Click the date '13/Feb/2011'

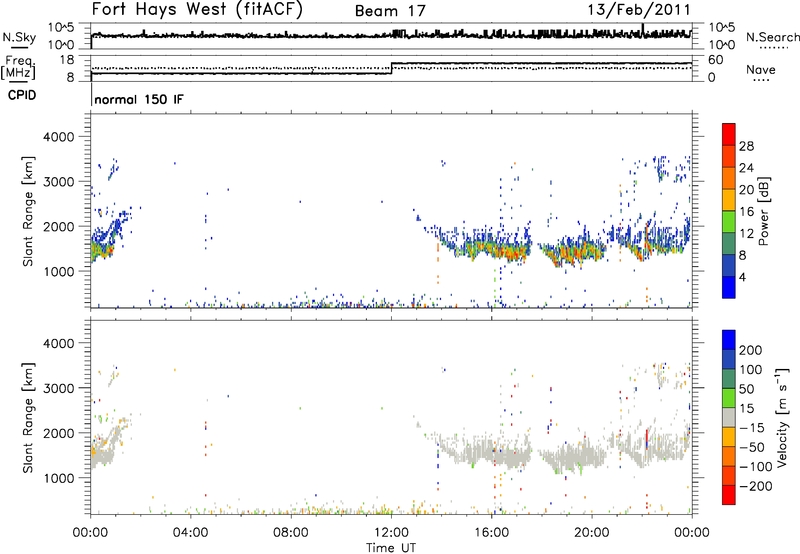[639, 9]
